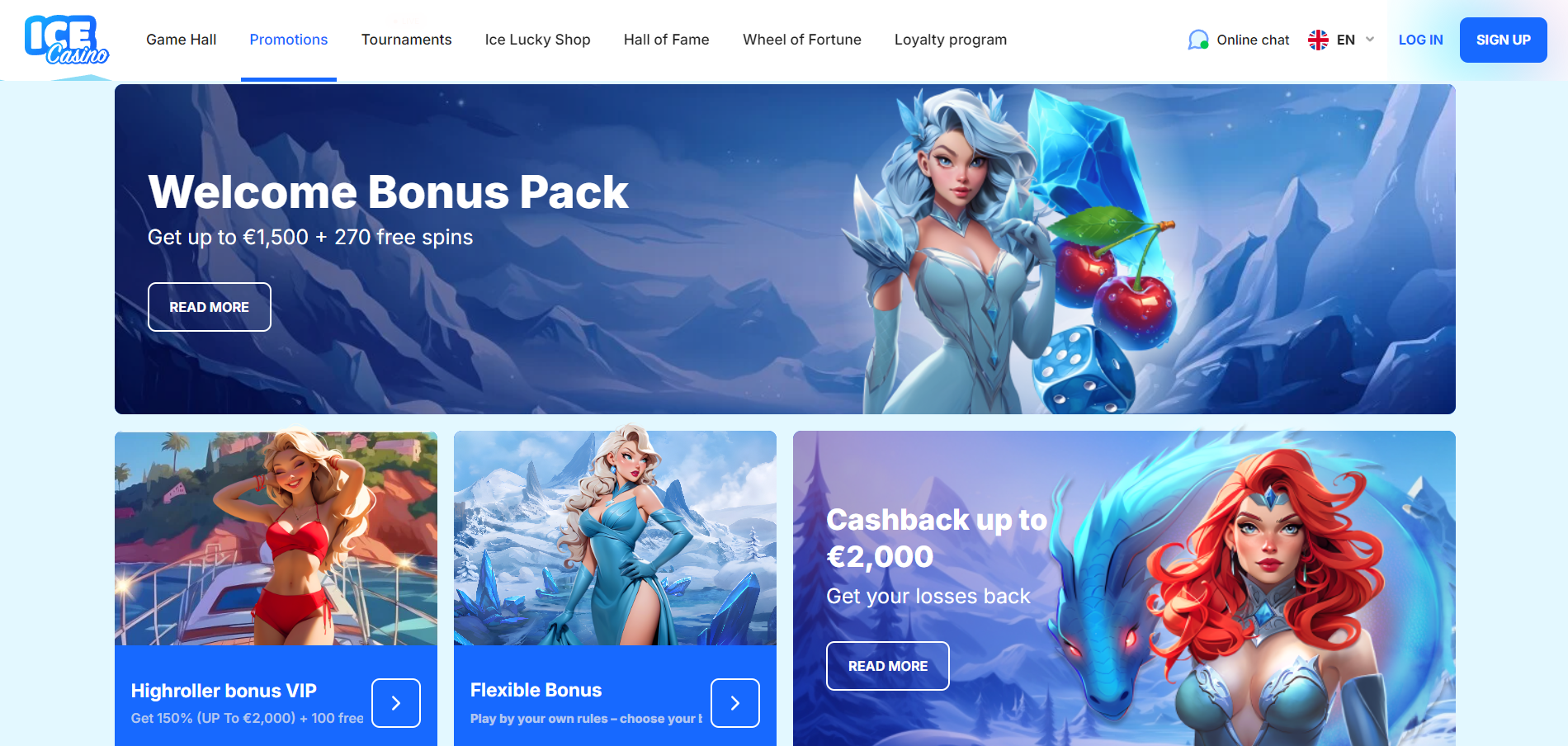Open the Tournaments page
Image resolution: width=1568 pixels, height=746 pixels.
point(407,40)
